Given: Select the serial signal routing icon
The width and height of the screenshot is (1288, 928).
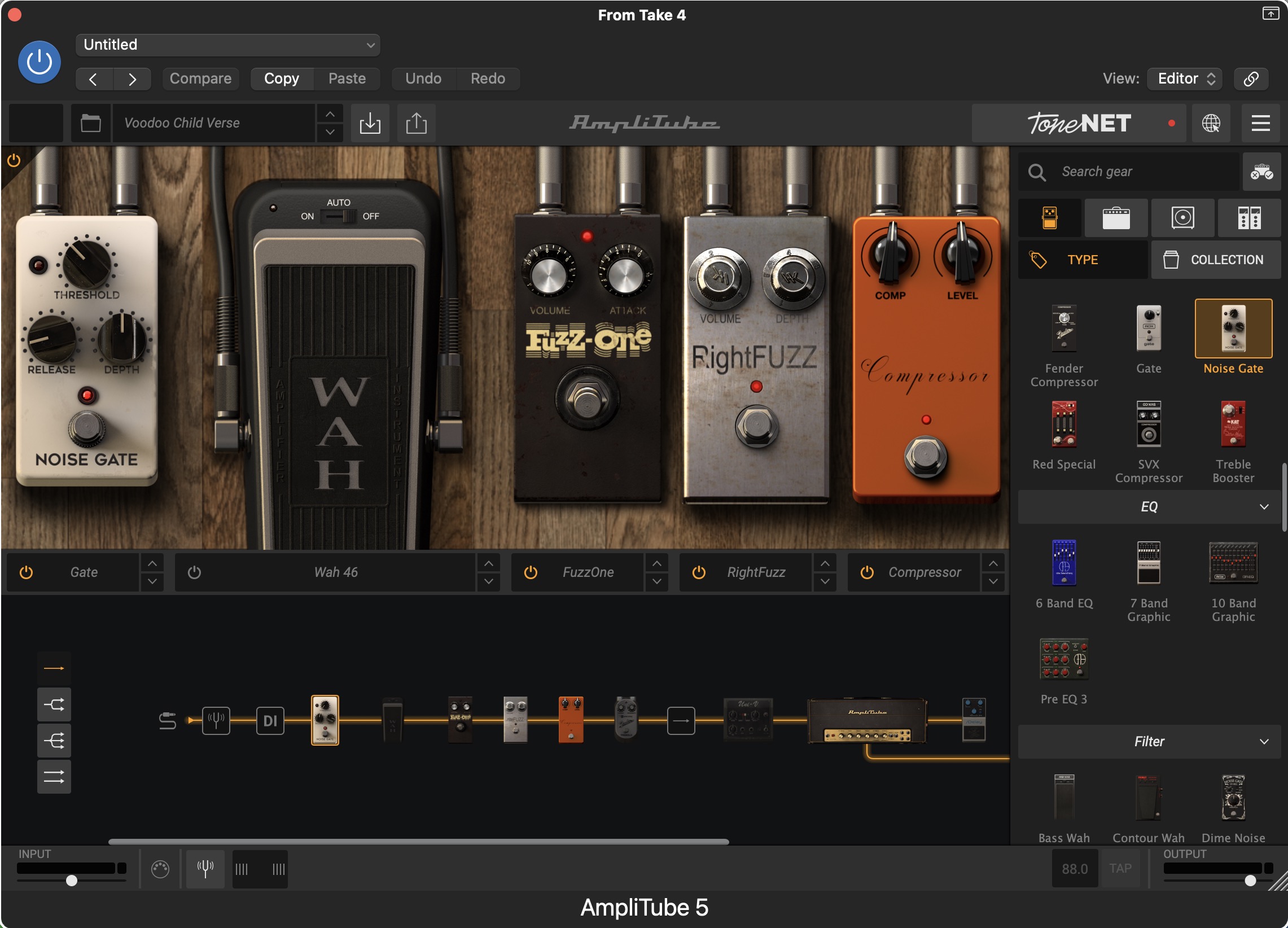Looking at the screenshot, I should pyautogui.click(x=54, y=668).
